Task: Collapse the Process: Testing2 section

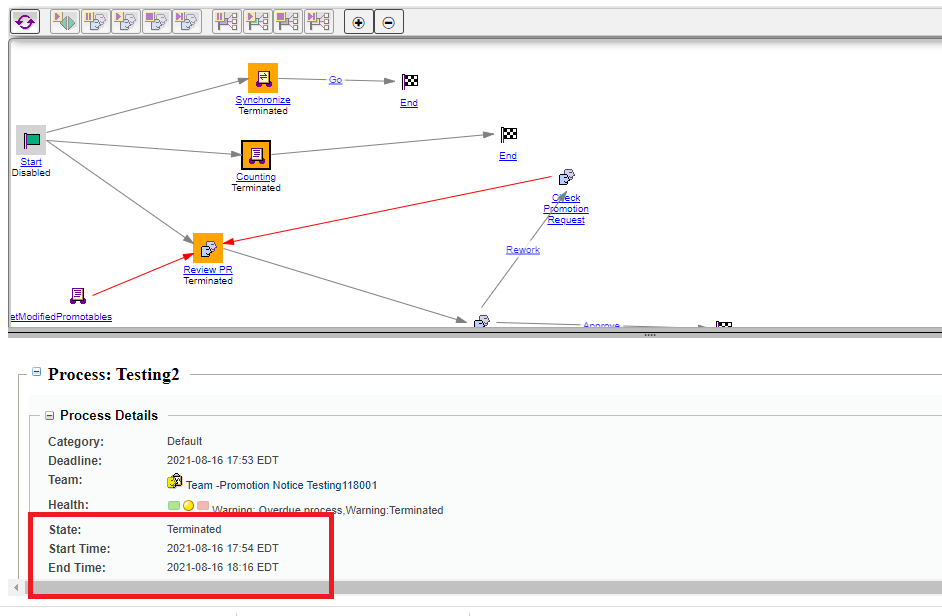Action: 35,372
